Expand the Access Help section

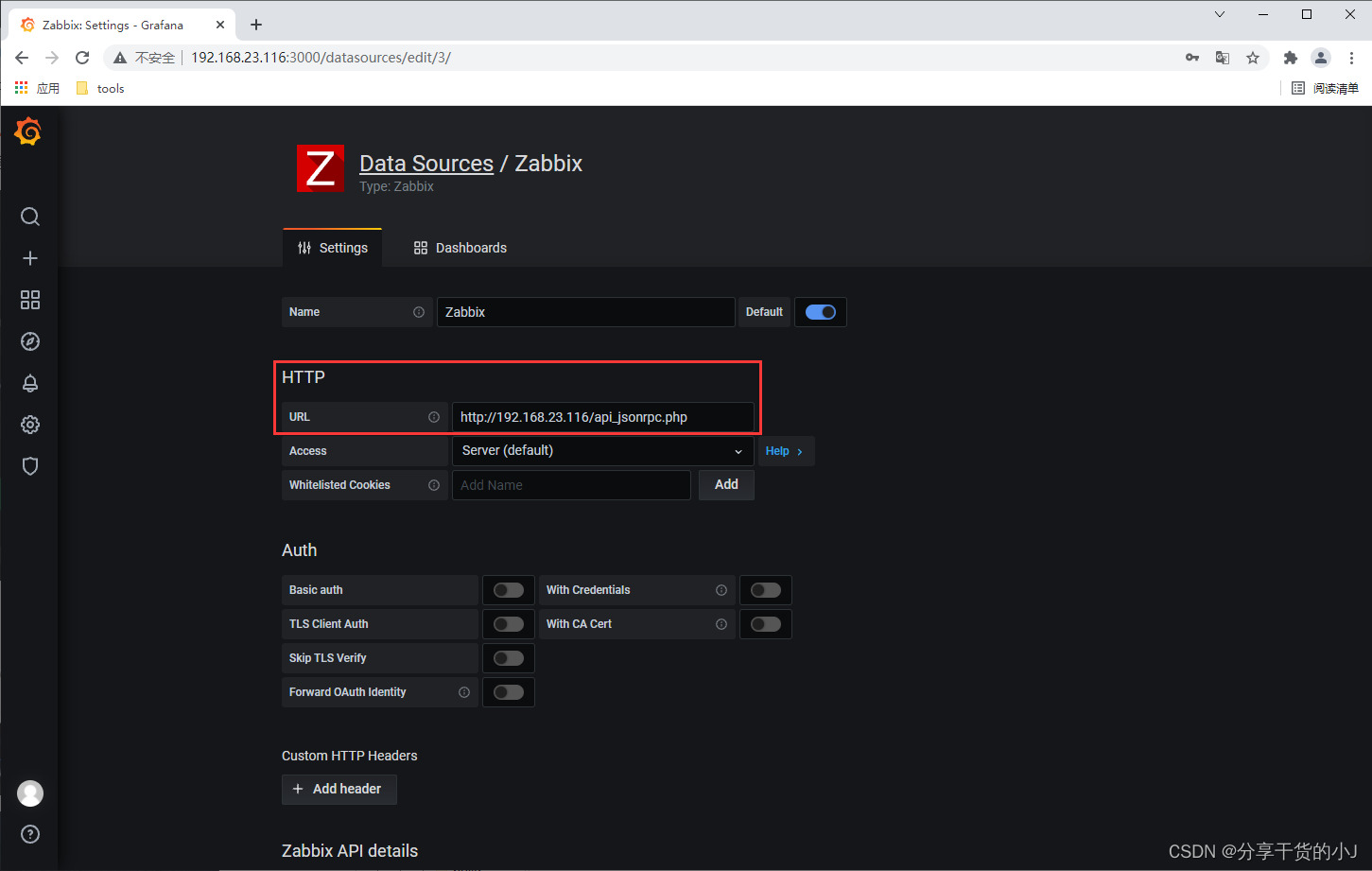point(785,451)
